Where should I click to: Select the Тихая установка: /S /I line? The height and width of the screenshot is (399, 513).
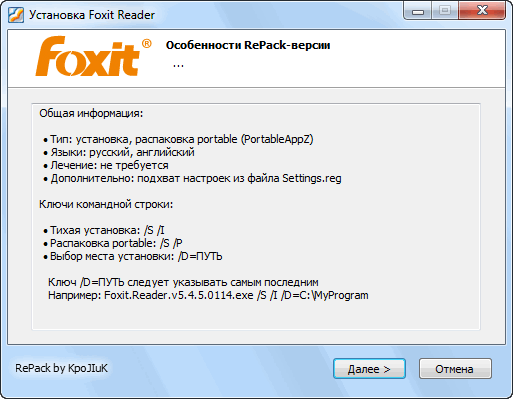tap(104, 230)
